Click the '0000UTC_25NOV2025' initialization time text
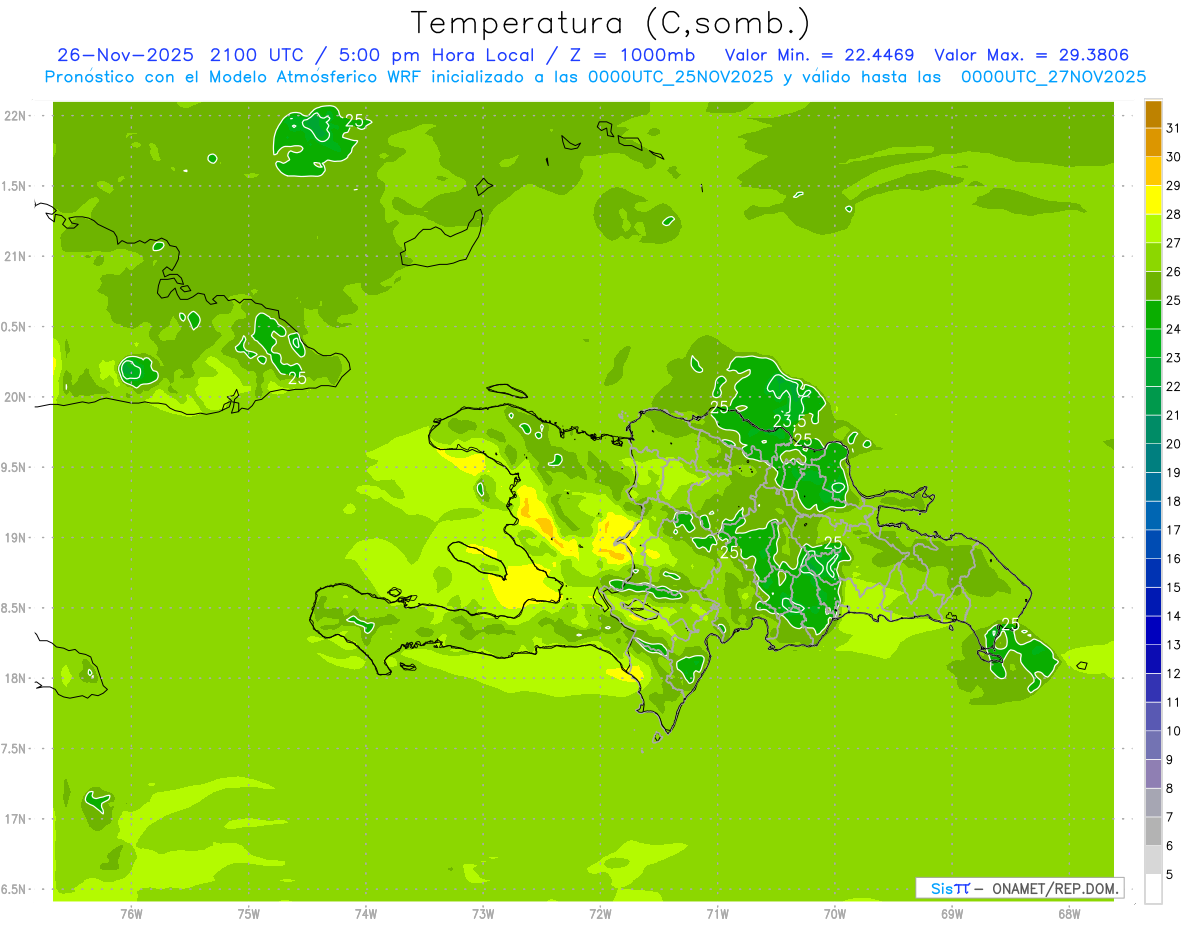The height and width of the screenshot is (927, 1200). coord(681,77)
